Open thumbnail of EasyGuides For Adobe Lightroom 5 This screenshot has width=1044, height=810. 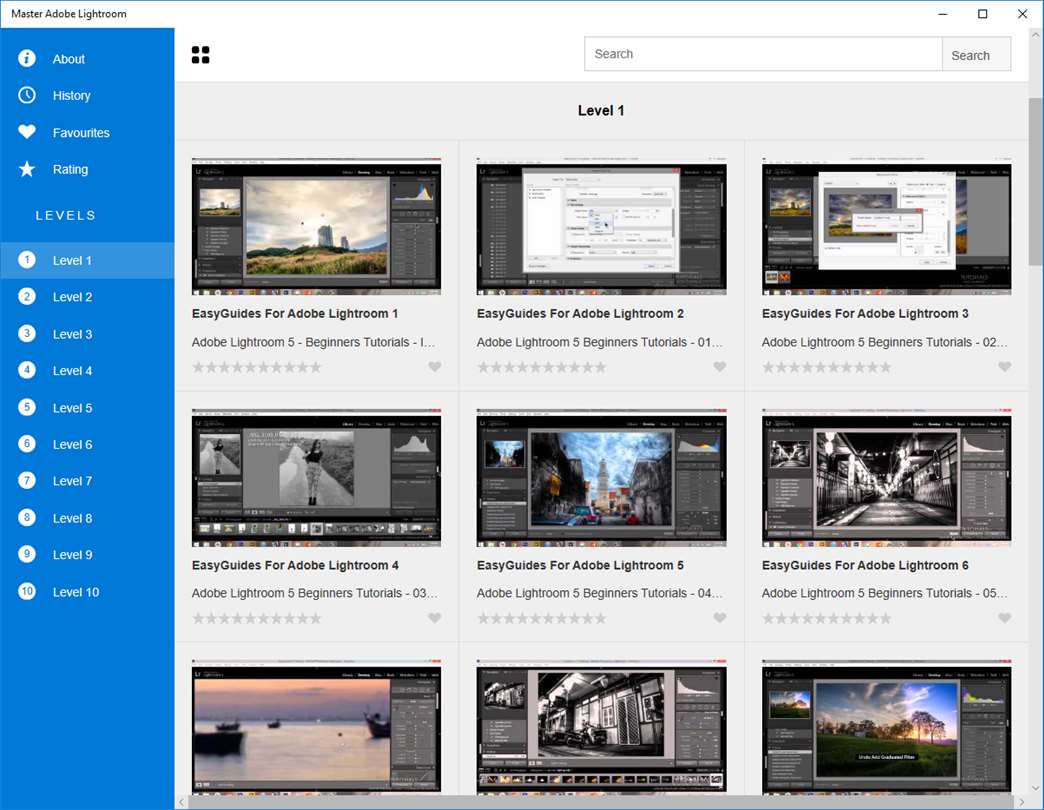601,477
